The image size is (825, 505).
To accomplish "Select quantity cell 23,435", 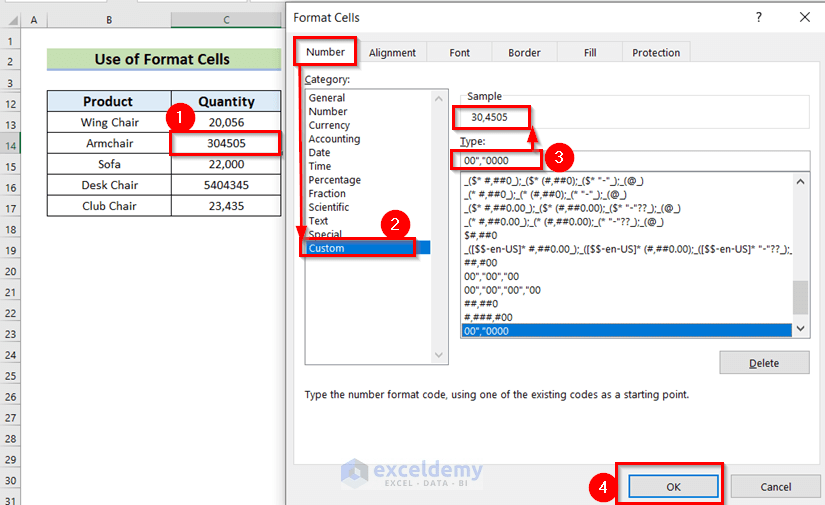I will [x=226, y=206].
